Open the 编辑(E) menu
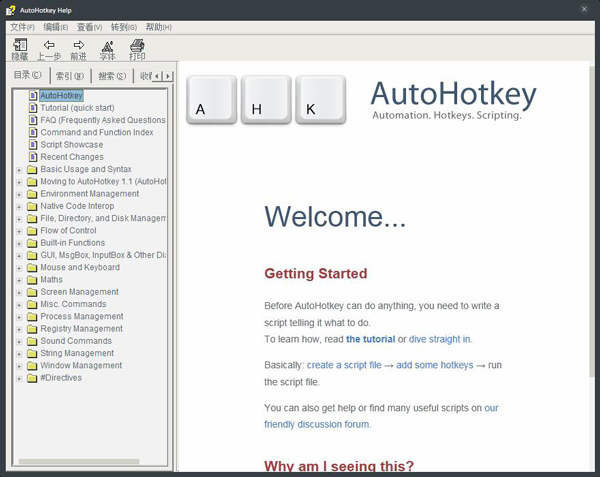The width and height of the screenshot is (600, 477). click(56, 27)
